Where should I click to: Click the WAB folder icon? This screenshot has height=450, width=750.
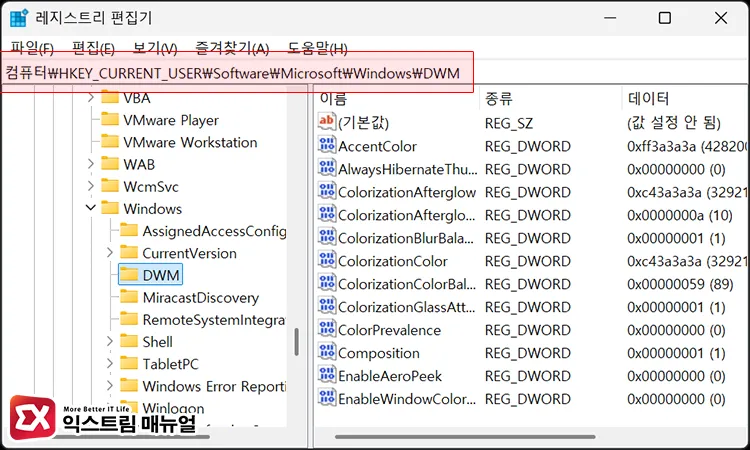(x=110, y=164)
